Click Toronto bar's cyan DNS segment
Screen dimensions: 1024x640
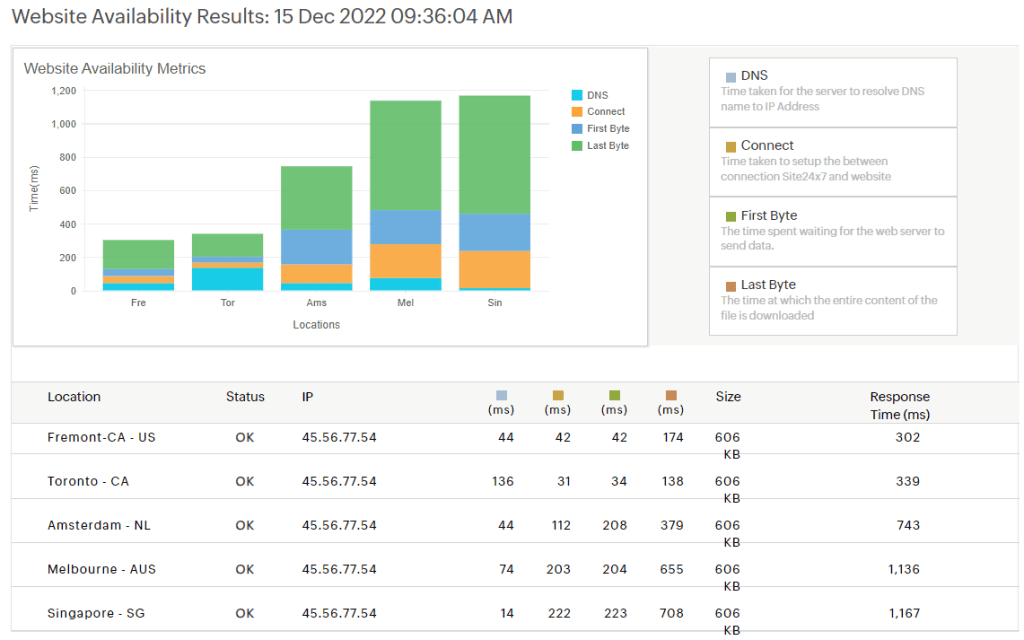(x=227, y=279)
